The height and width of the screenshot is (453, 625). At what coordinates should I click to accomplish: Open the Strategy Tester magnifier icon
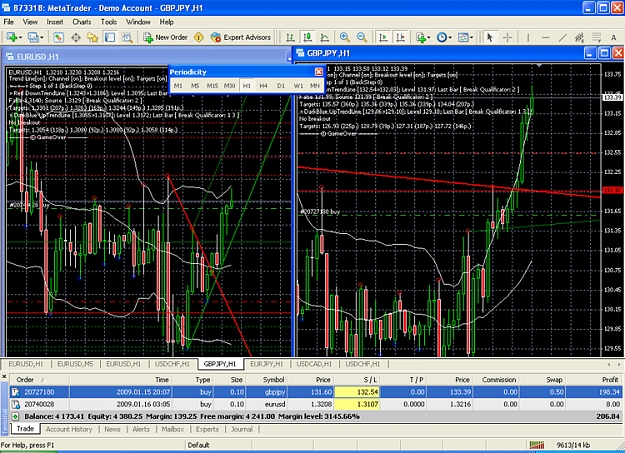127,37
